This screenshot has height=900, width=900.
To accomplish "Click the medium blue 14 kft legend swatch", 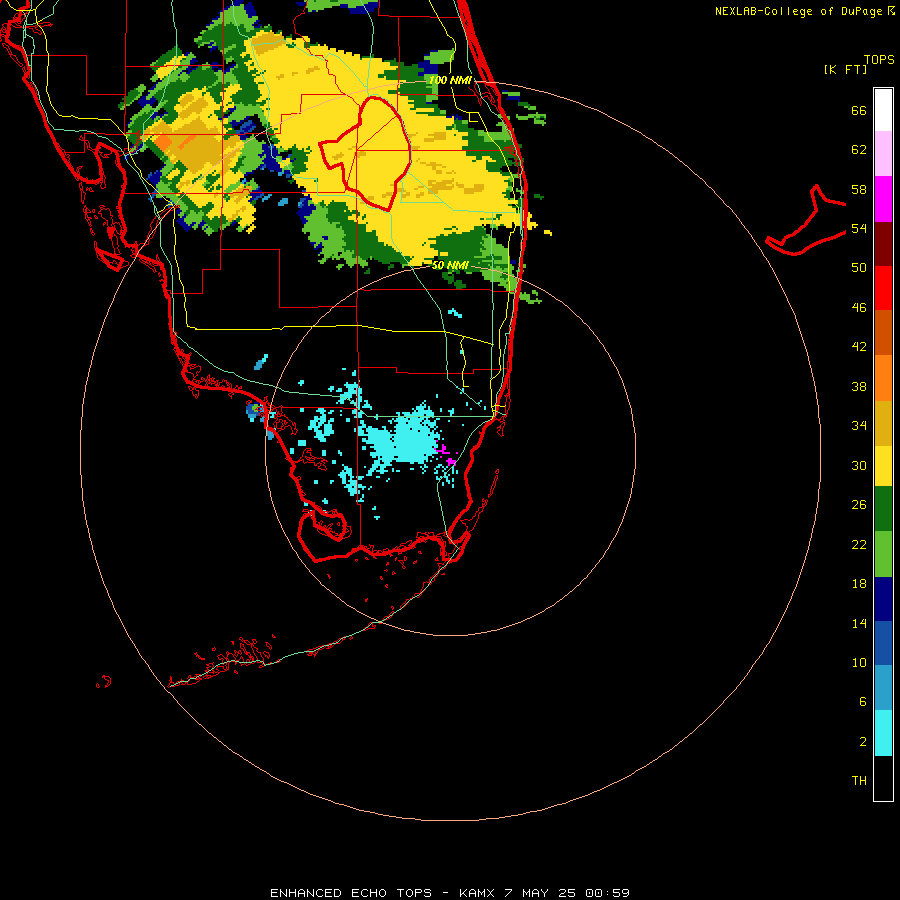I will pos(883,643).
